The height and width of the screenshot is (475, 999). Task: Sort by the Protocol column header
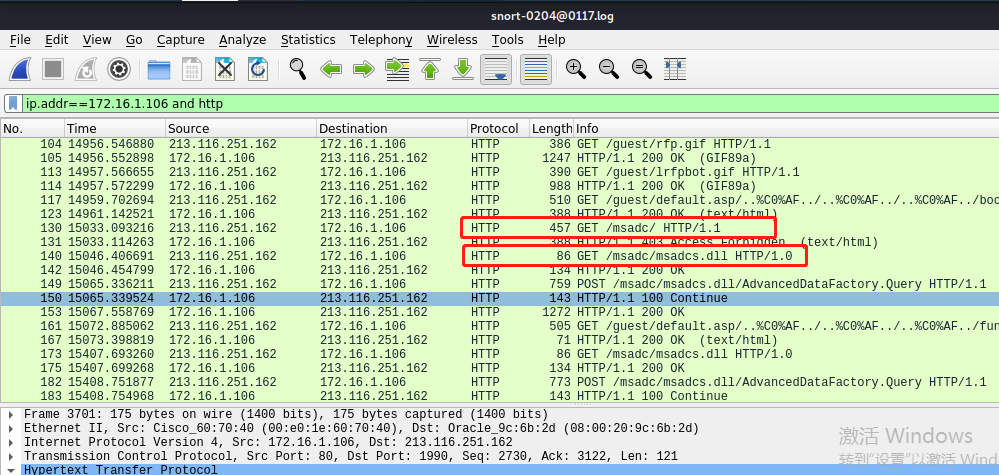498,129
